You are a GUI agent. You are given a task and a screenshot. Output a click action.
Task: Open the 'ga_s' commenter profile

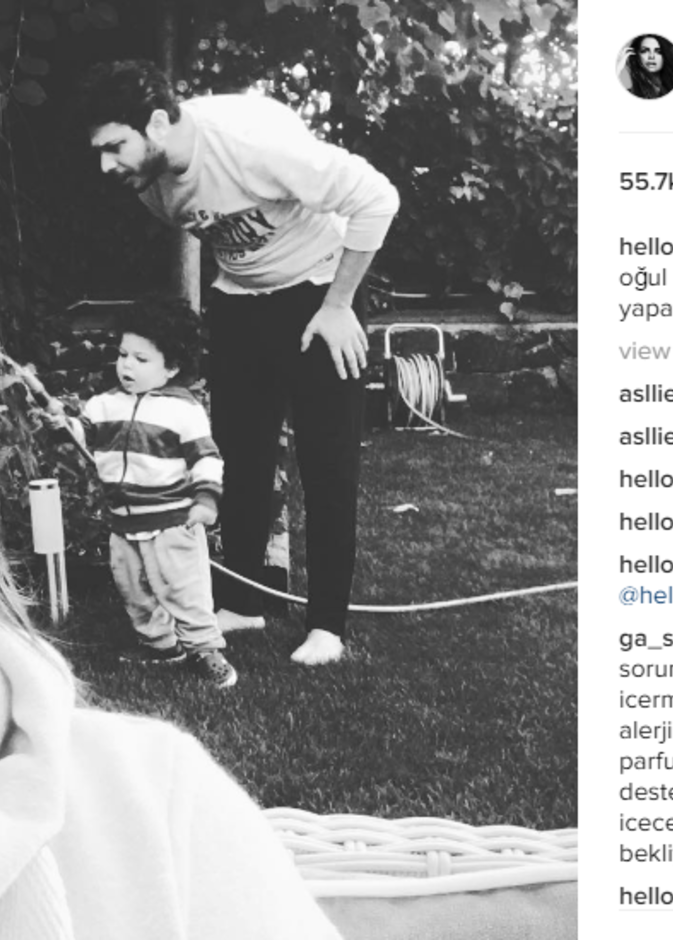click(646, 639)
